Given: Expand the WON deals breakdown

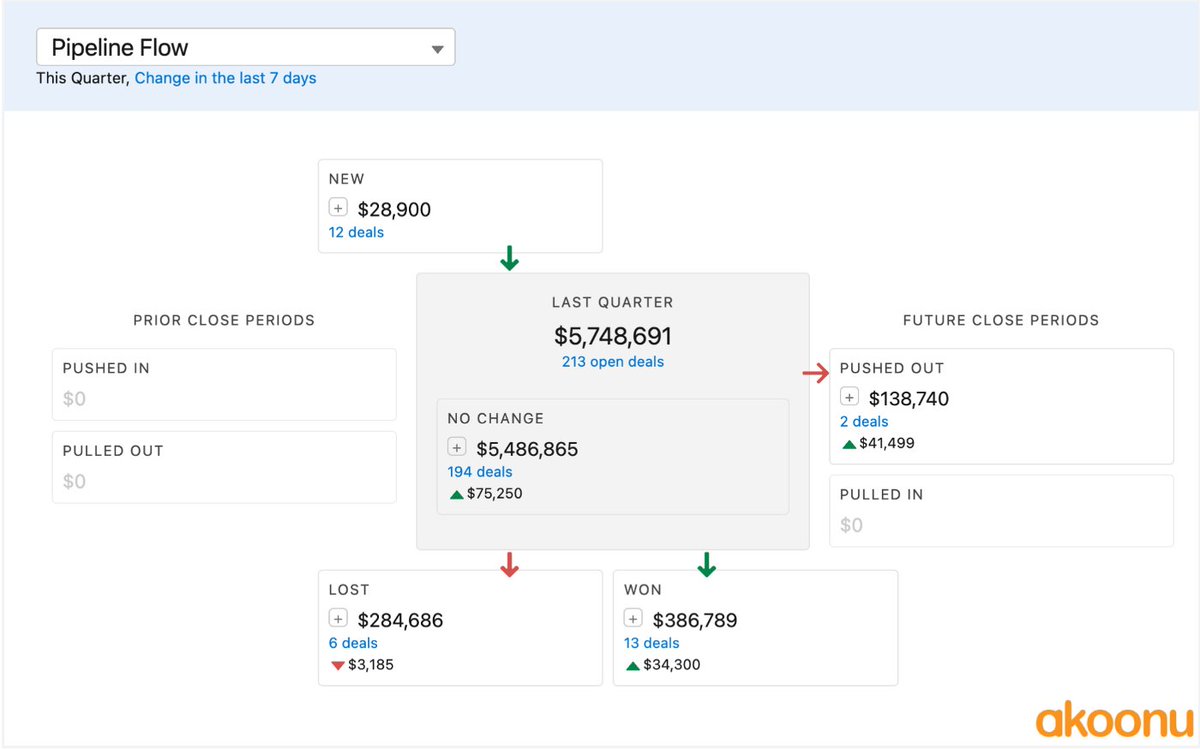Looking at the screenshot, I should pyautogui.click(x=632, y=620).
